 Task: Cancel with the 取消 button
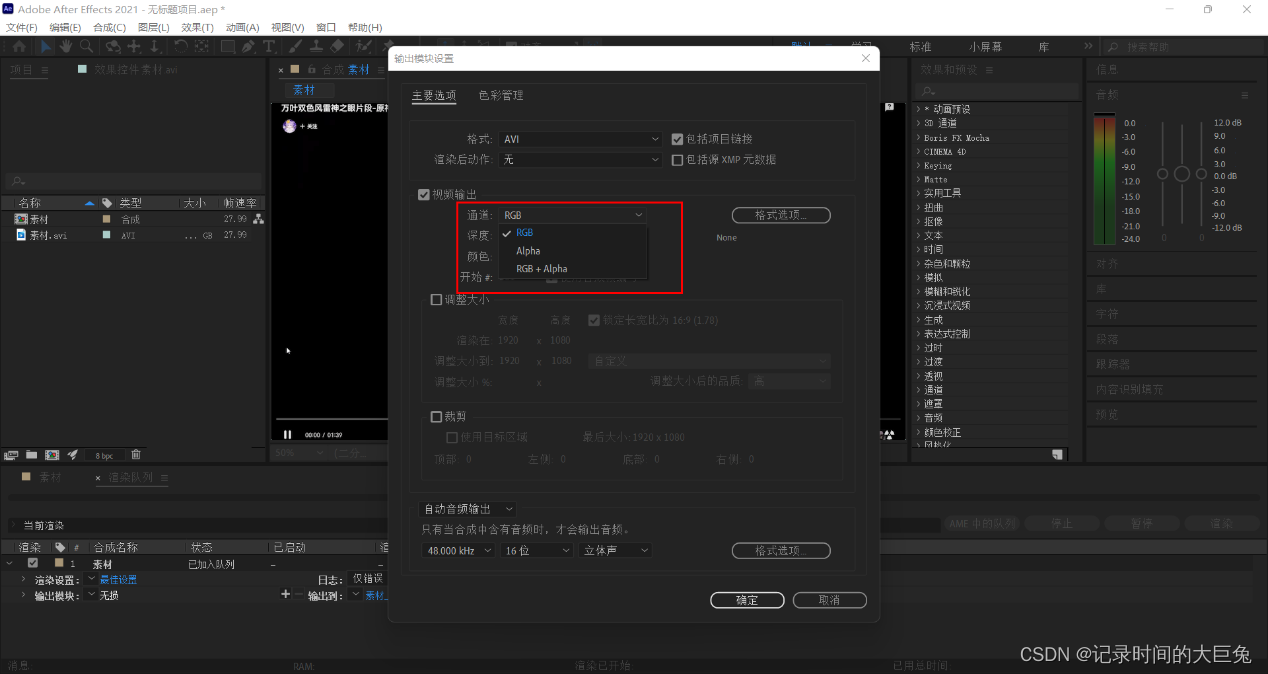point(829,600)
